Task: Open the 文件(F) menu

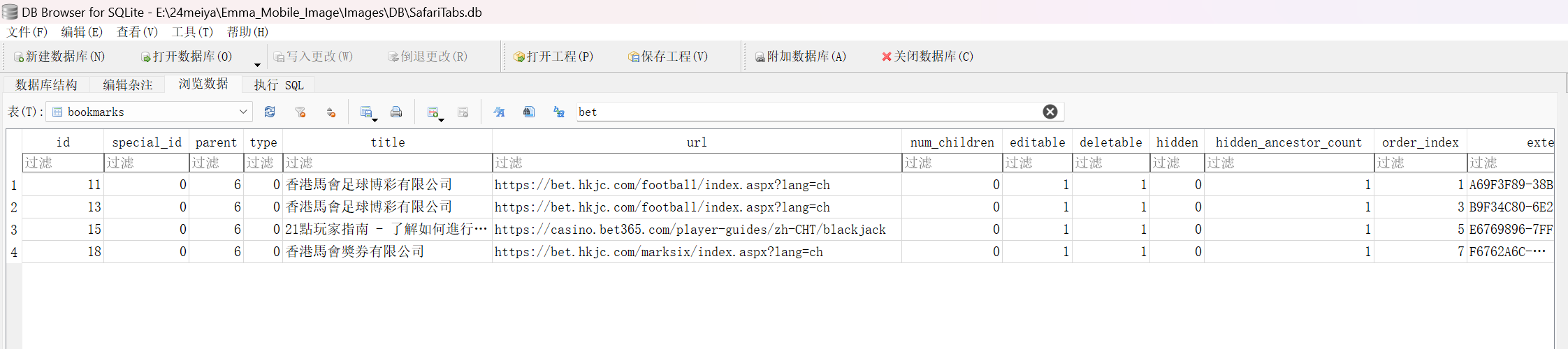Action: (x=27, y=32)
